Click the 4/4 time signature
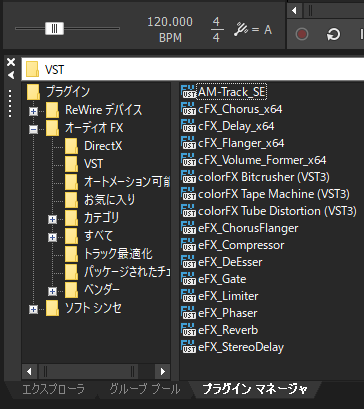The height and width of the screenshot is (409, 364). [x=216, y=29]
